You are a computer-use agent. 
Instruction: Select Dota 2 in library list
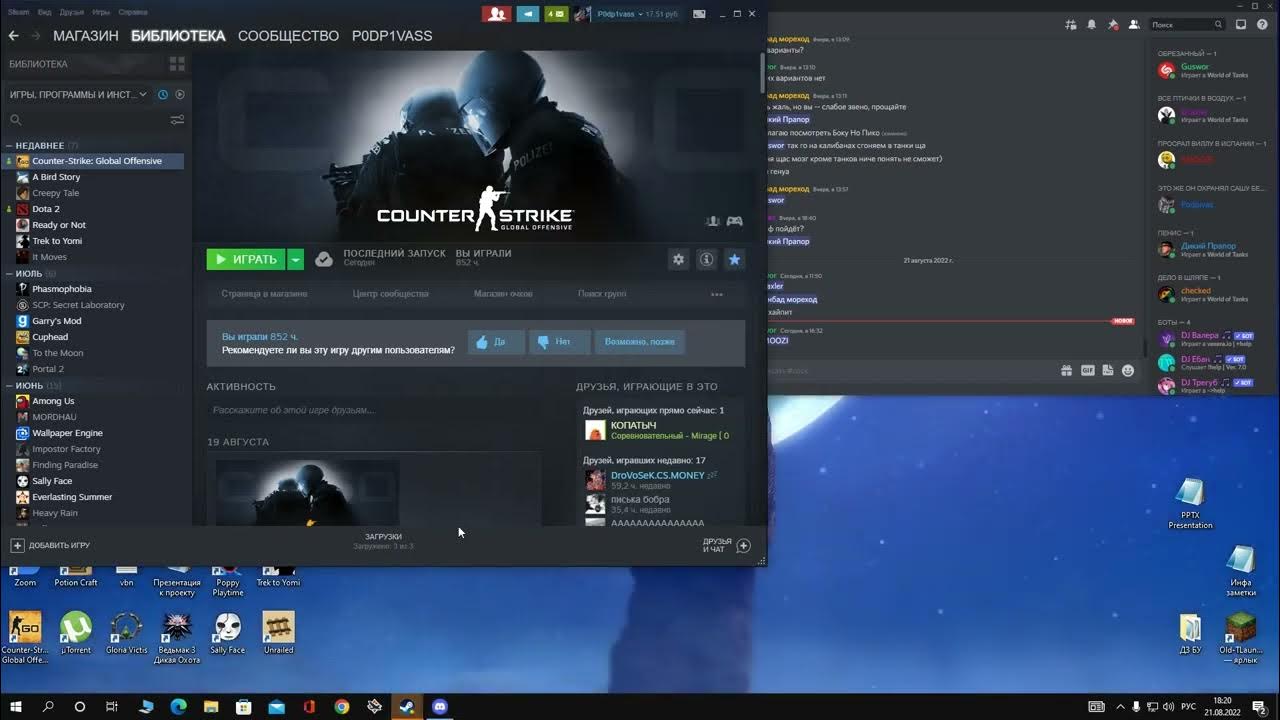coord(46,209)
